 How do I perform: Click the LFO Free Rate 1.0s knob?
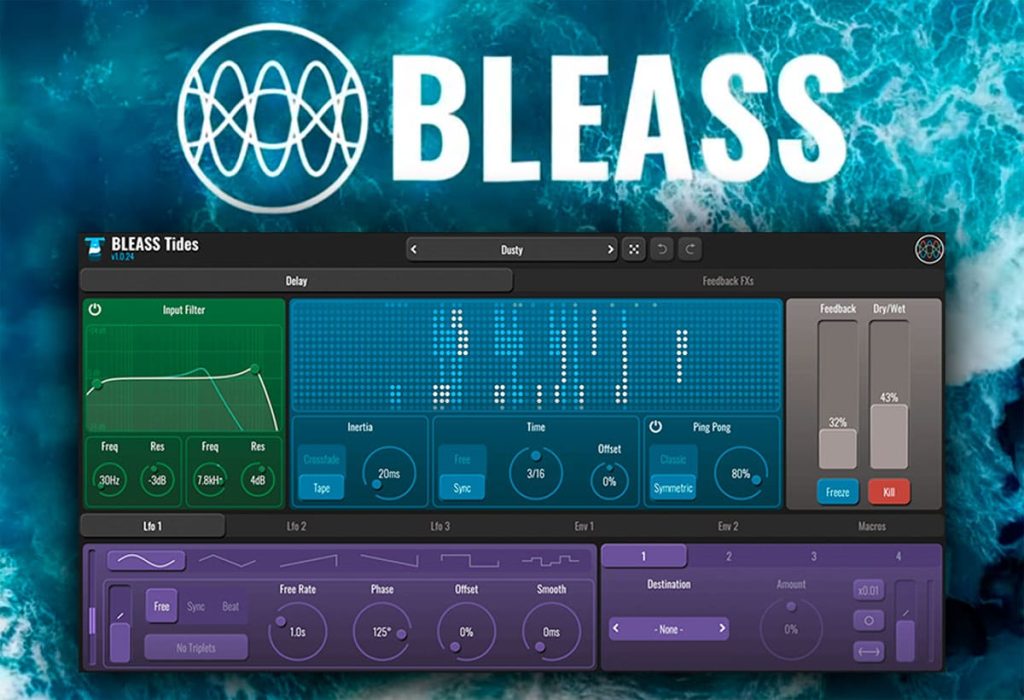tap(297, 631)
